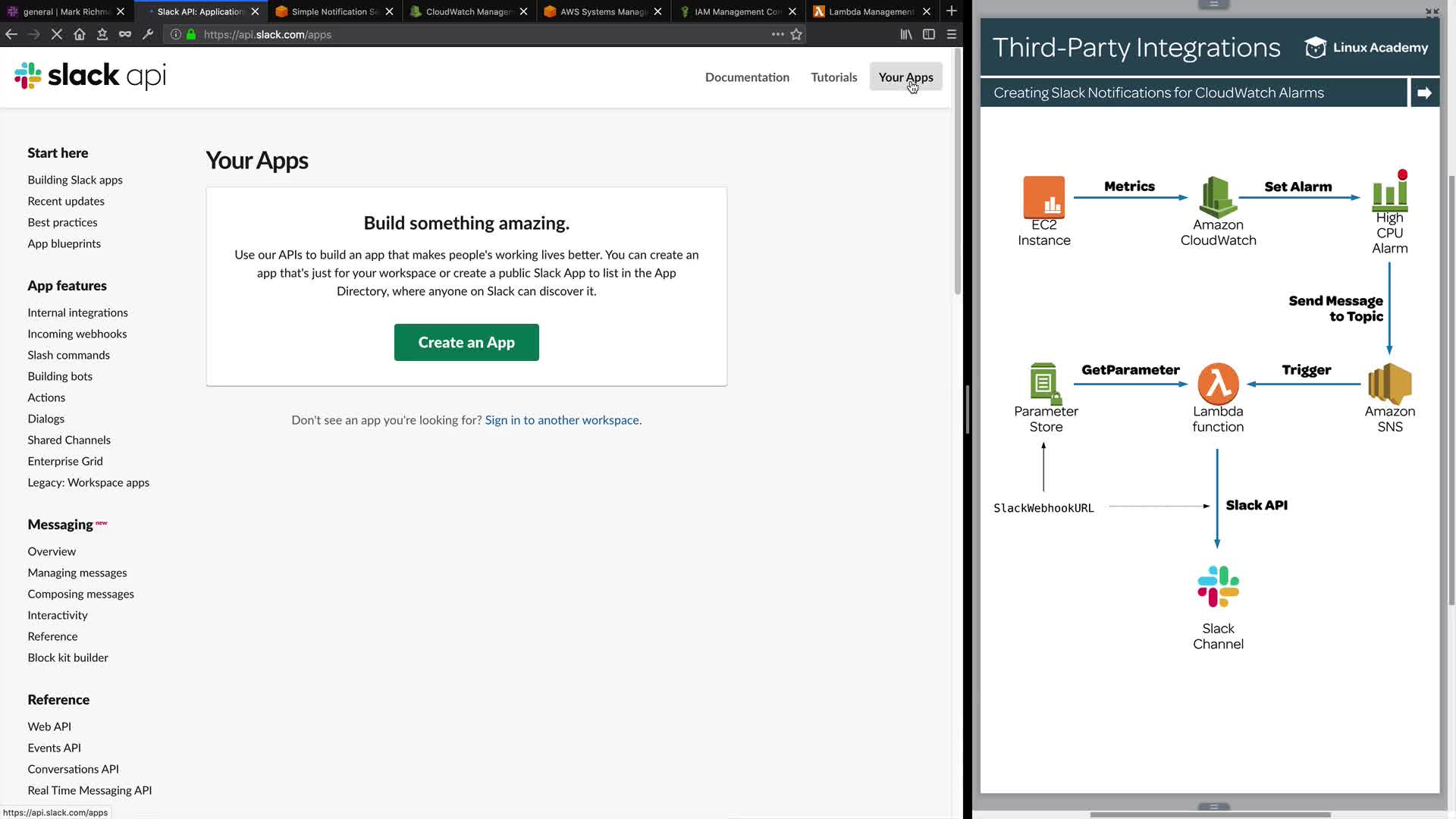This screenshot has height=819, width=1456.
Task: Click the Create an App button
Action: pos(466,343)
